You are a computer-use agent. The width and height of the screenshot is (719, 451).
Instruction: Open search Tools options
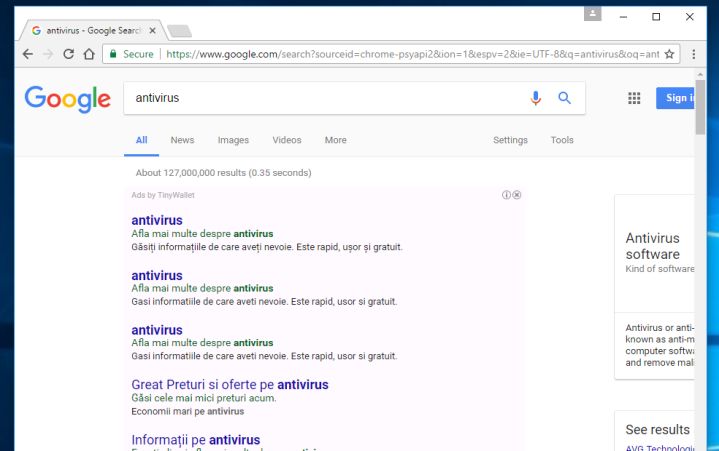(x=562, y=140)
